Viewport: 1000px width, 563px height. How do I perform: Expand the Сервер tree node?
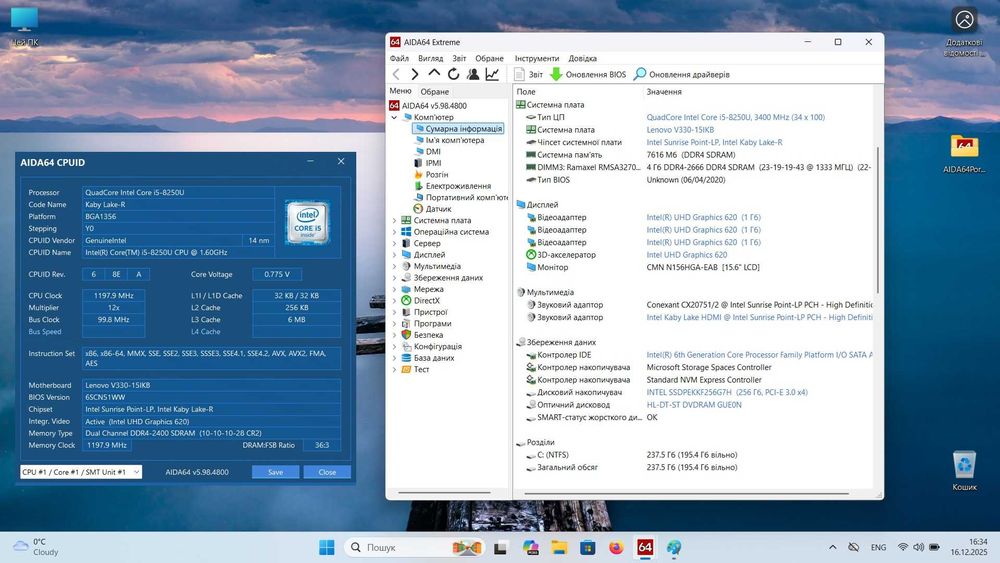394,244
